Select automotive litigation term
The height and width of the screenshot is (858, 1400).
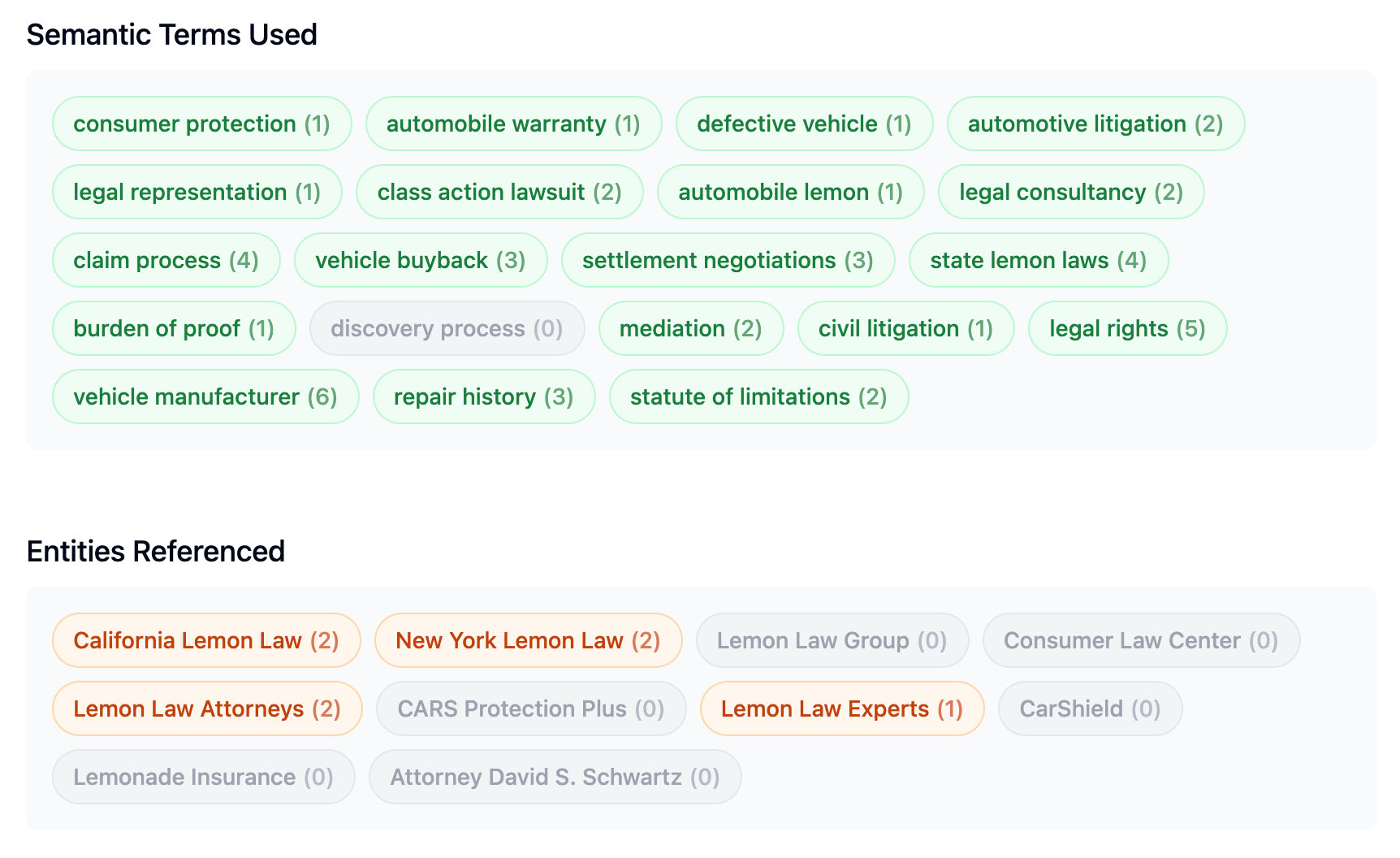[x=1095, y=123]
